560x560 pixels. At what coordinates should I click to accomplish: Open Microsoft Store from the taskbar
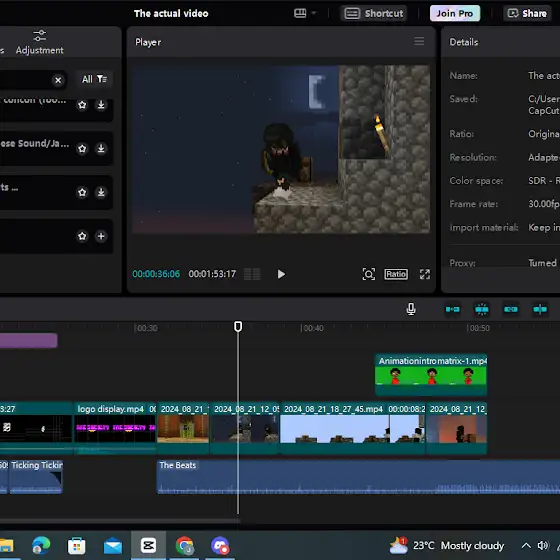pos(77,546)
